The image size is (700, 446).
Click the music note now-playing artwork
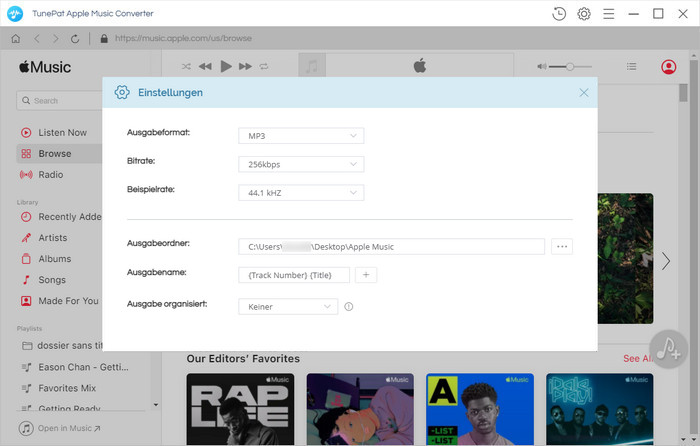[x=312, y=67]
